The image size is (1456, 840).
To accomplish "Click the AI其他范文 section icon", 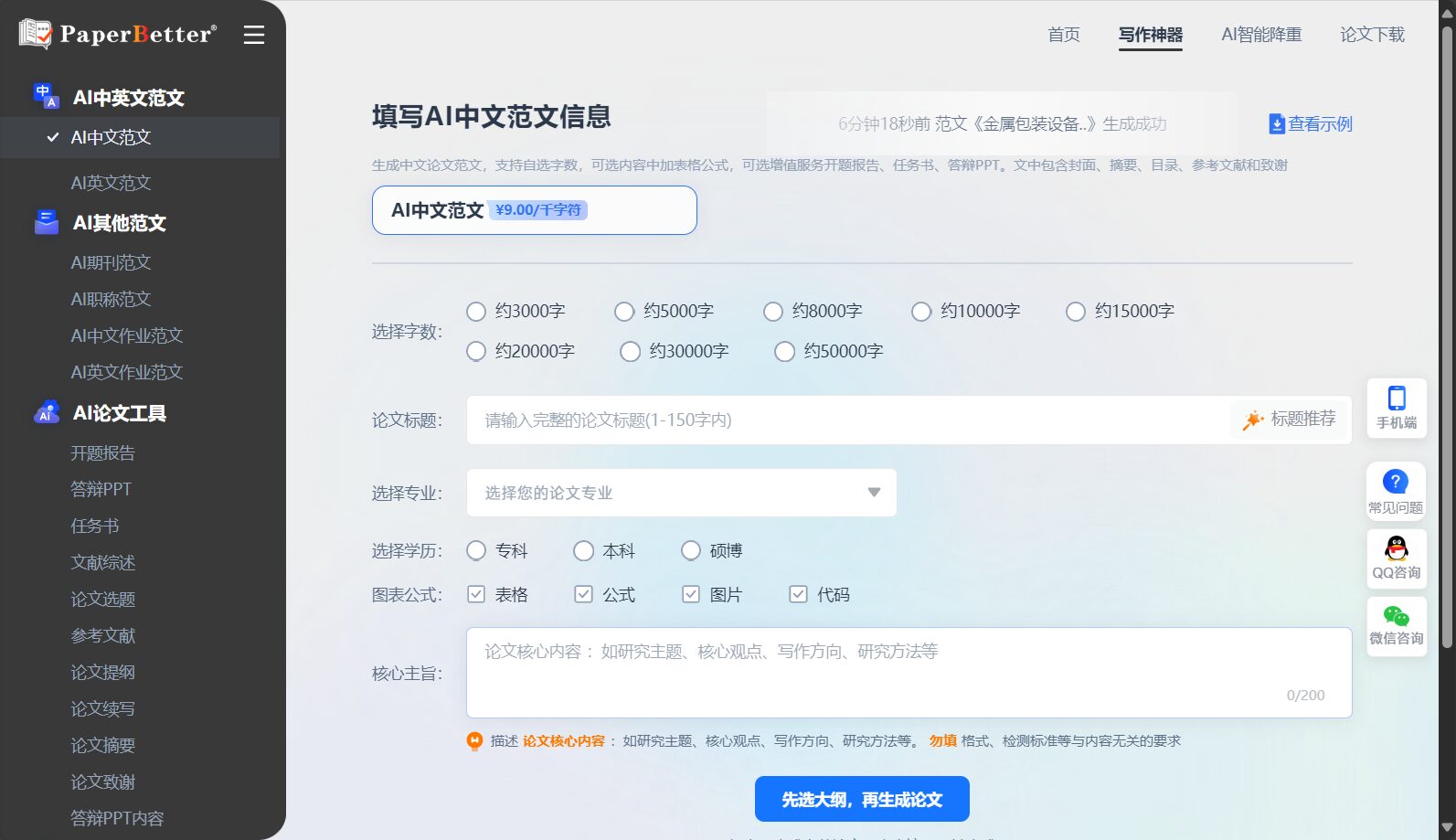I will point(46,222).
